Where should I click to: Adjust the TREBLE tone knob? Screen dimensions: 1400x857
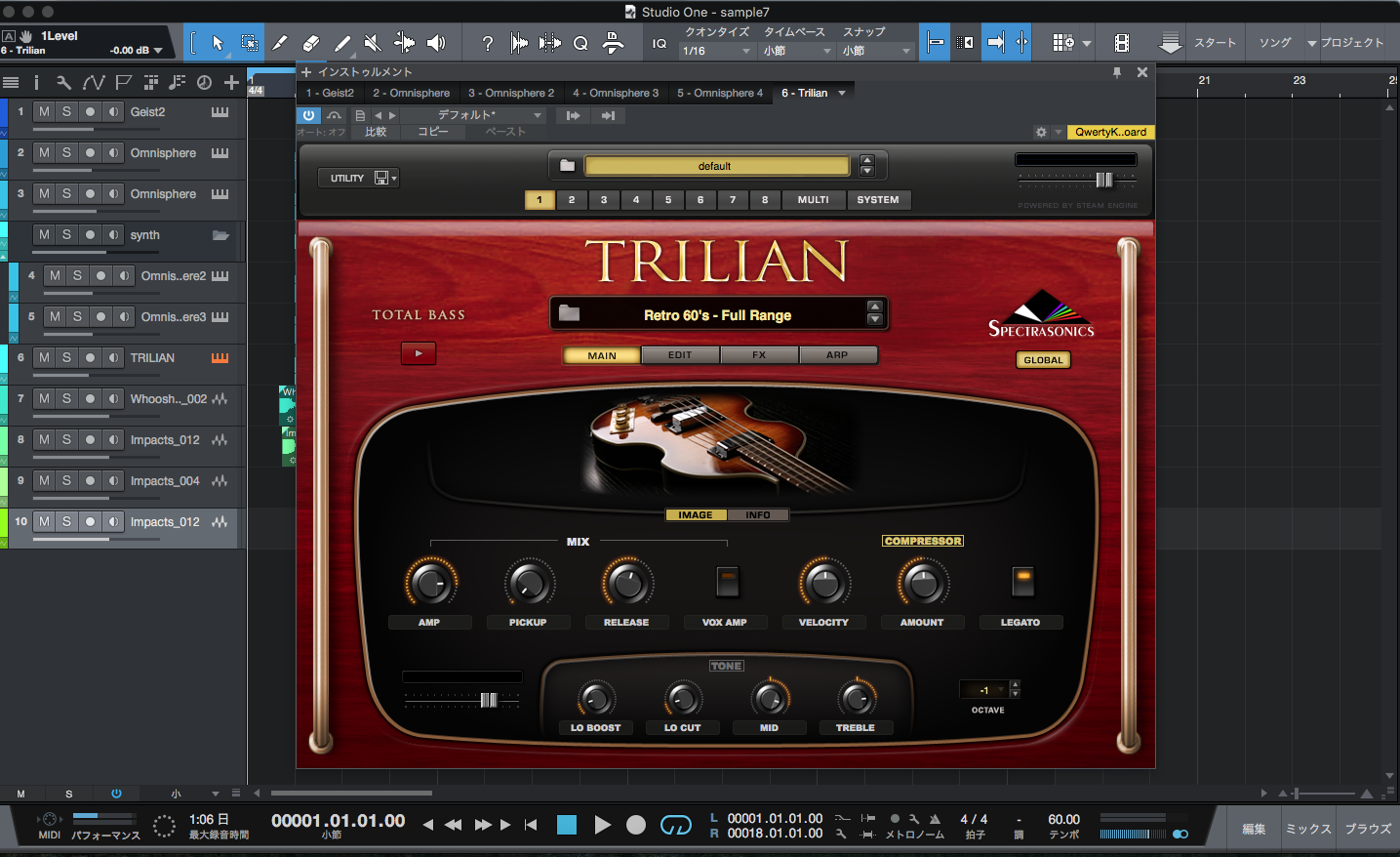[x=856, y=698]
